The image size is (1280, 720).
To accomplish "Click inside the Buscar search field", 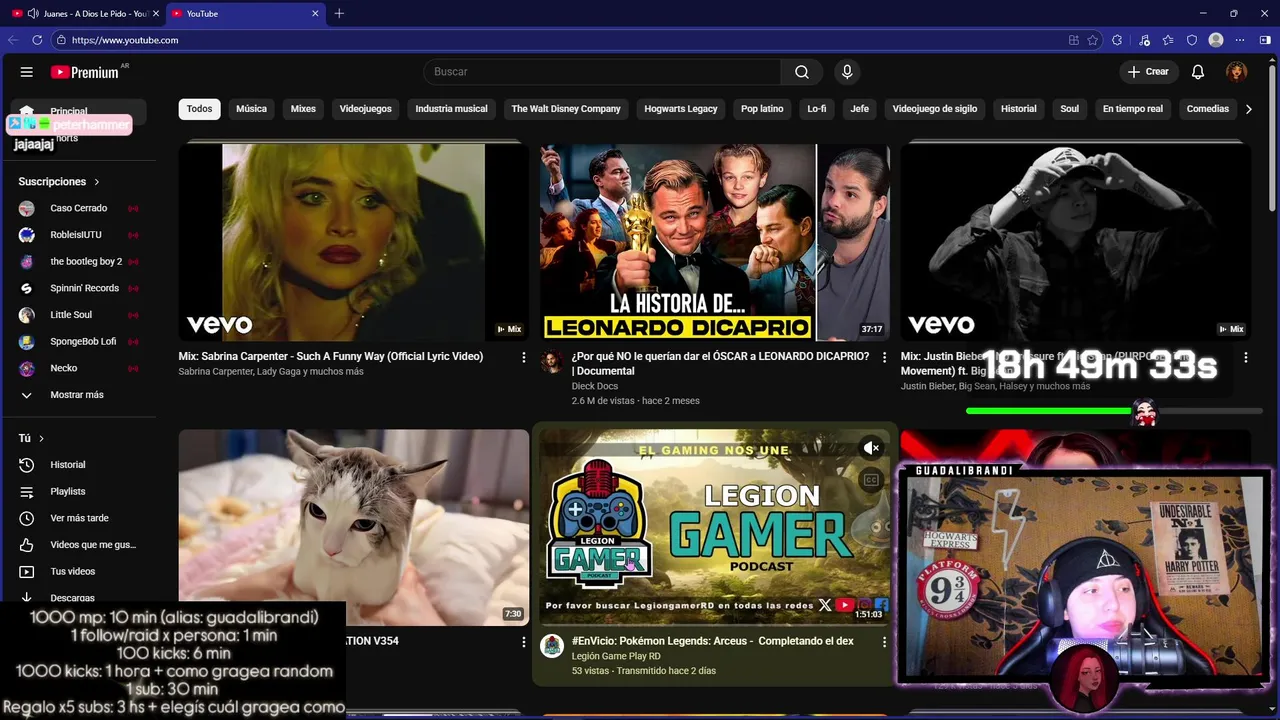I will point(602,72).
